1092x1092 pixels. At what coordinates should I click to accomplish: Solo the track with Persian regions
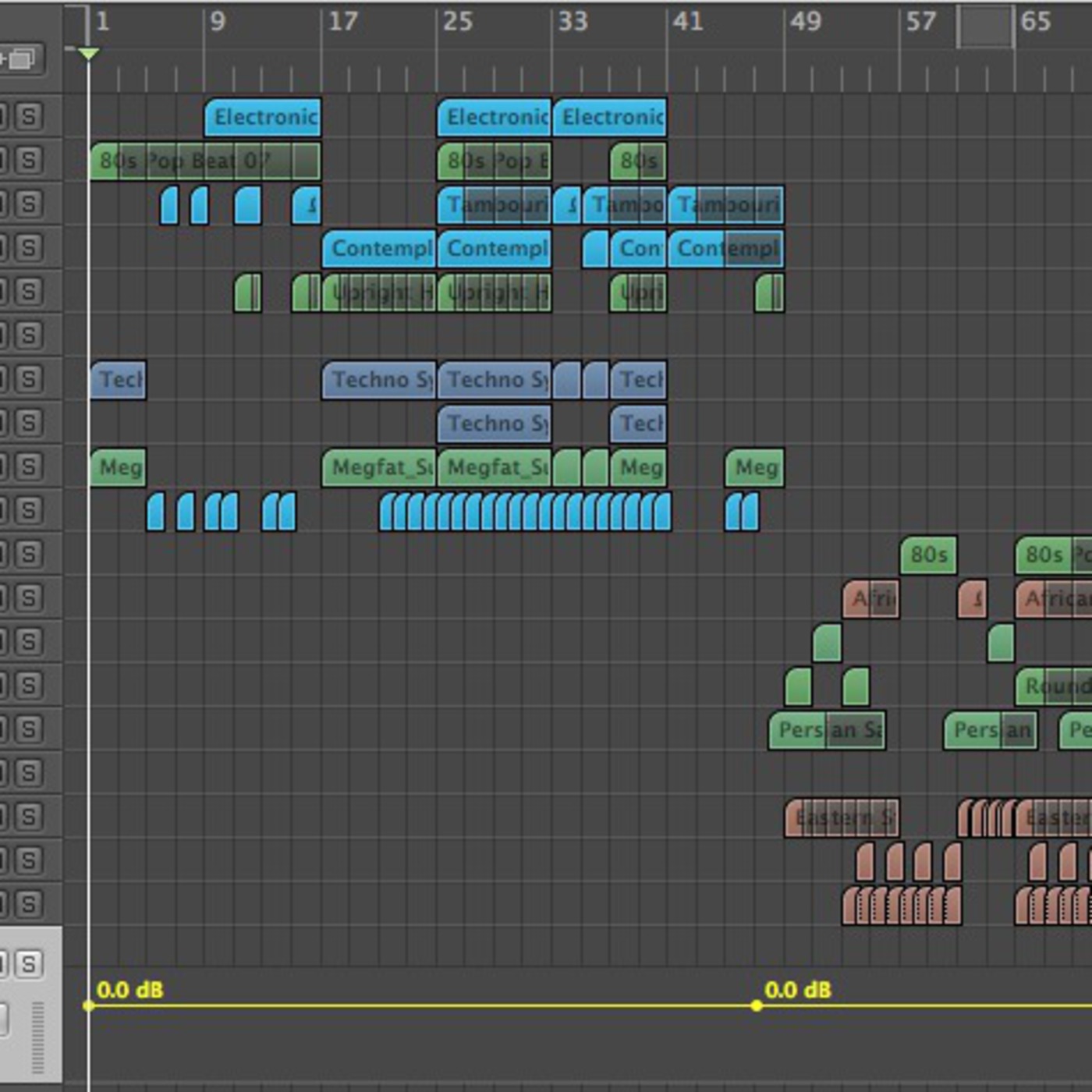point(29,729)
